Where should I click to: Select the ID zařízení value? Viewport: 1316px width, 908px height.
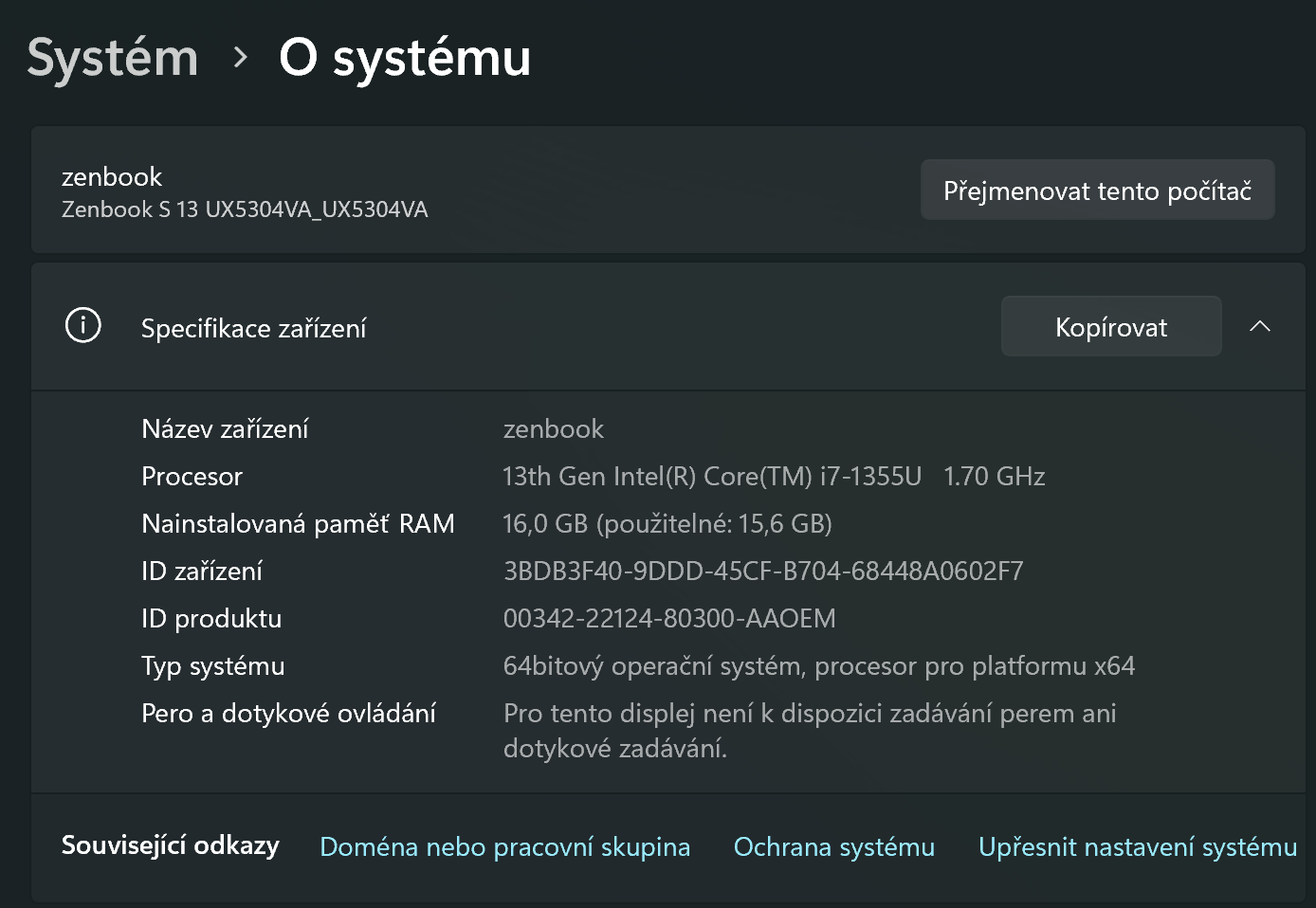[763, 571]
